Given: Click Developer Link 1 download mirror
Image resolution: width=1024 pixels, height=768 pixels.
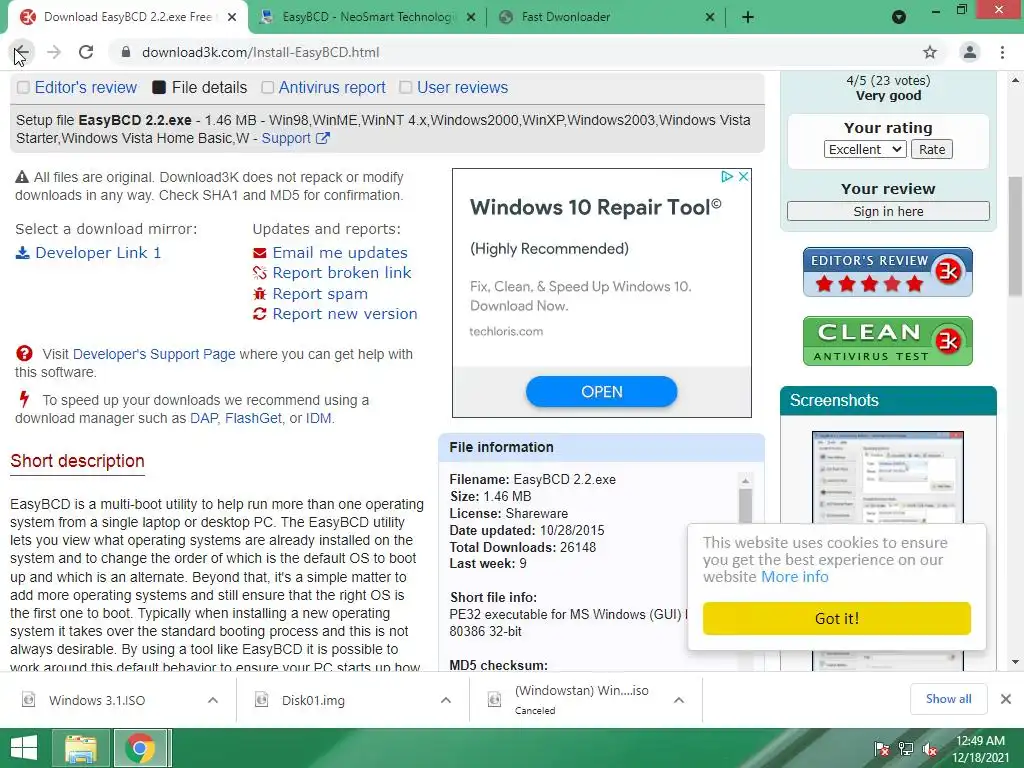Looking at the screenshot, I should [98, 253].
